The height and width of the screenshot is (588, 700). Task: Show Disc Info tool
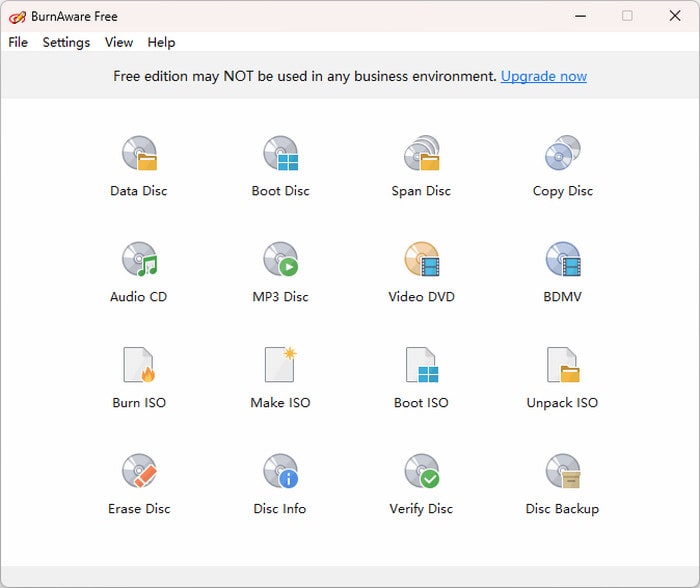click(x=280, y=473)
